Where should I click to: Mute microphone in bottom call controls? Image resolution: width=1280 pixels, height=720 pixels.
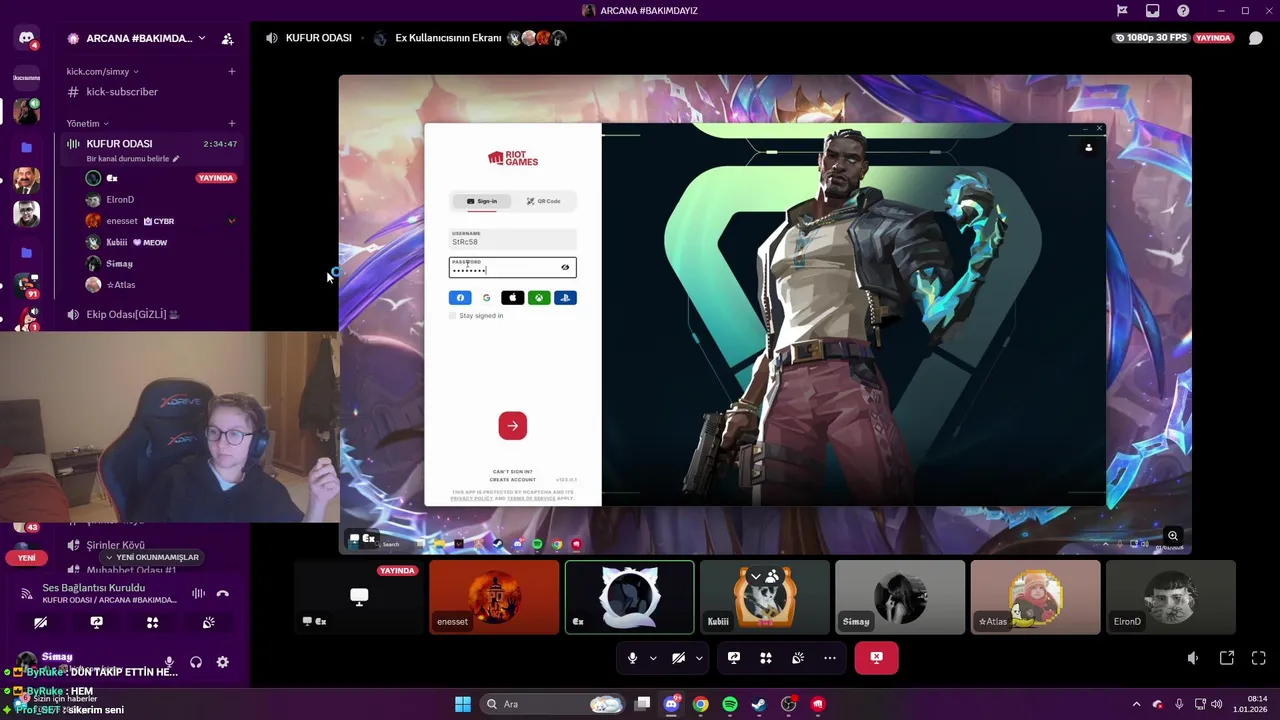coord(632,658)
